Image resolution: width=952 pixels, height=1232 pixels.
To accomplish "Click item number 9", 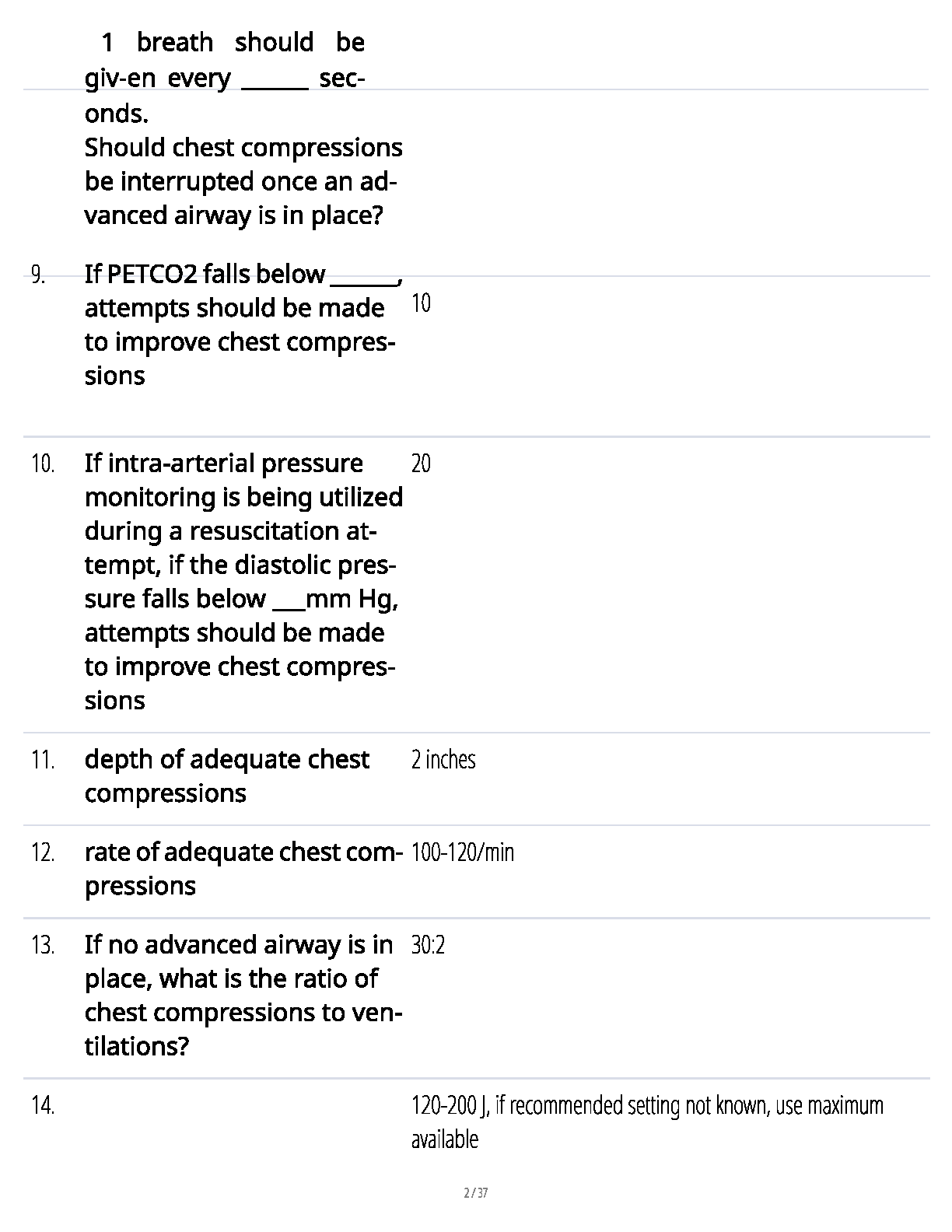I will (x=39, y=274).
